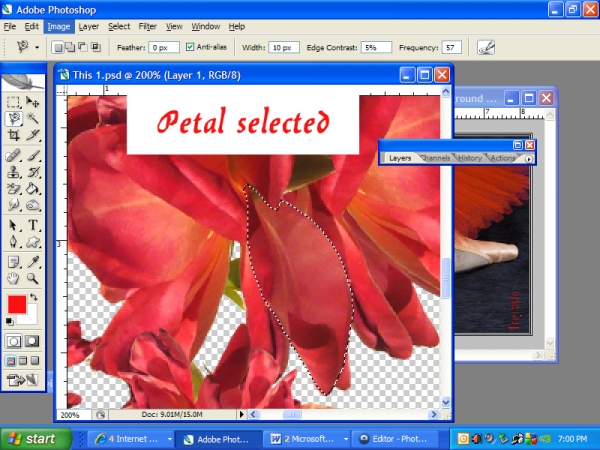Click the Frequency input field
Image resolution: width=600 pixels, height=450 pixels.
click(451, 47)
